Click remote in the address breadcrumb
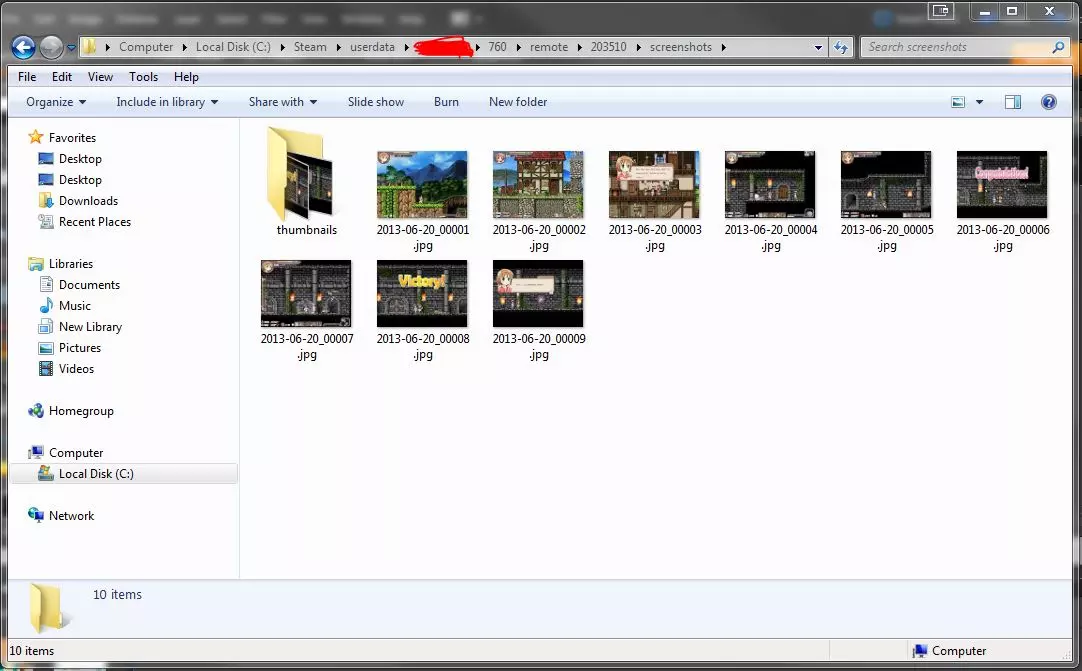 (x=549, y=47)
